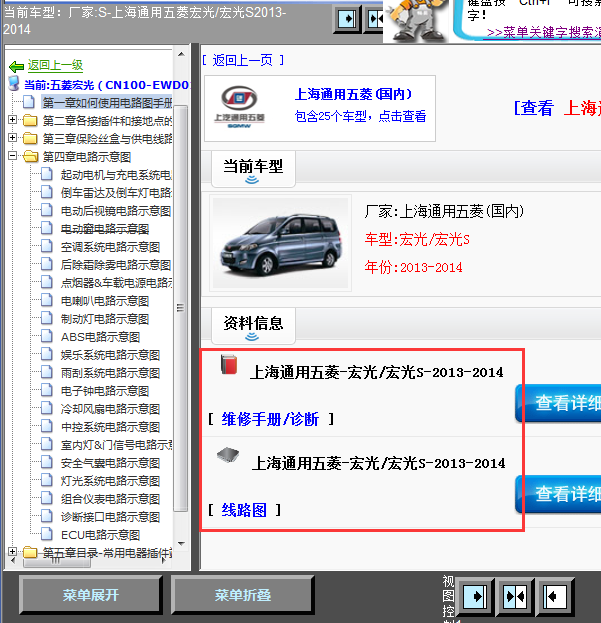Screen dimensions: 601x623
Task: Click the bottom view control right-arrow icon
Action: pyautogui.click(x=475, y=596)
